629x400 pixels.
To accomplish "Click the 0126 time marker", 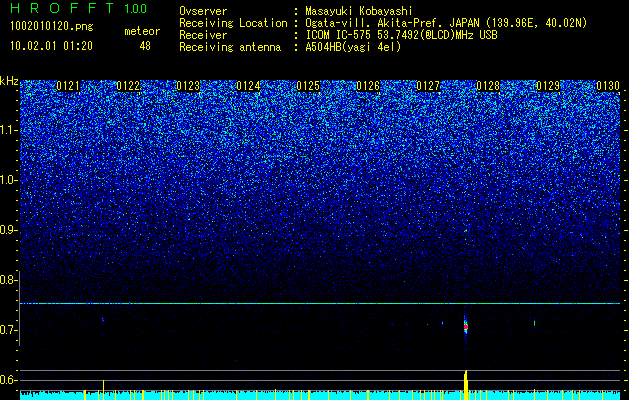I will coord(368,86).
